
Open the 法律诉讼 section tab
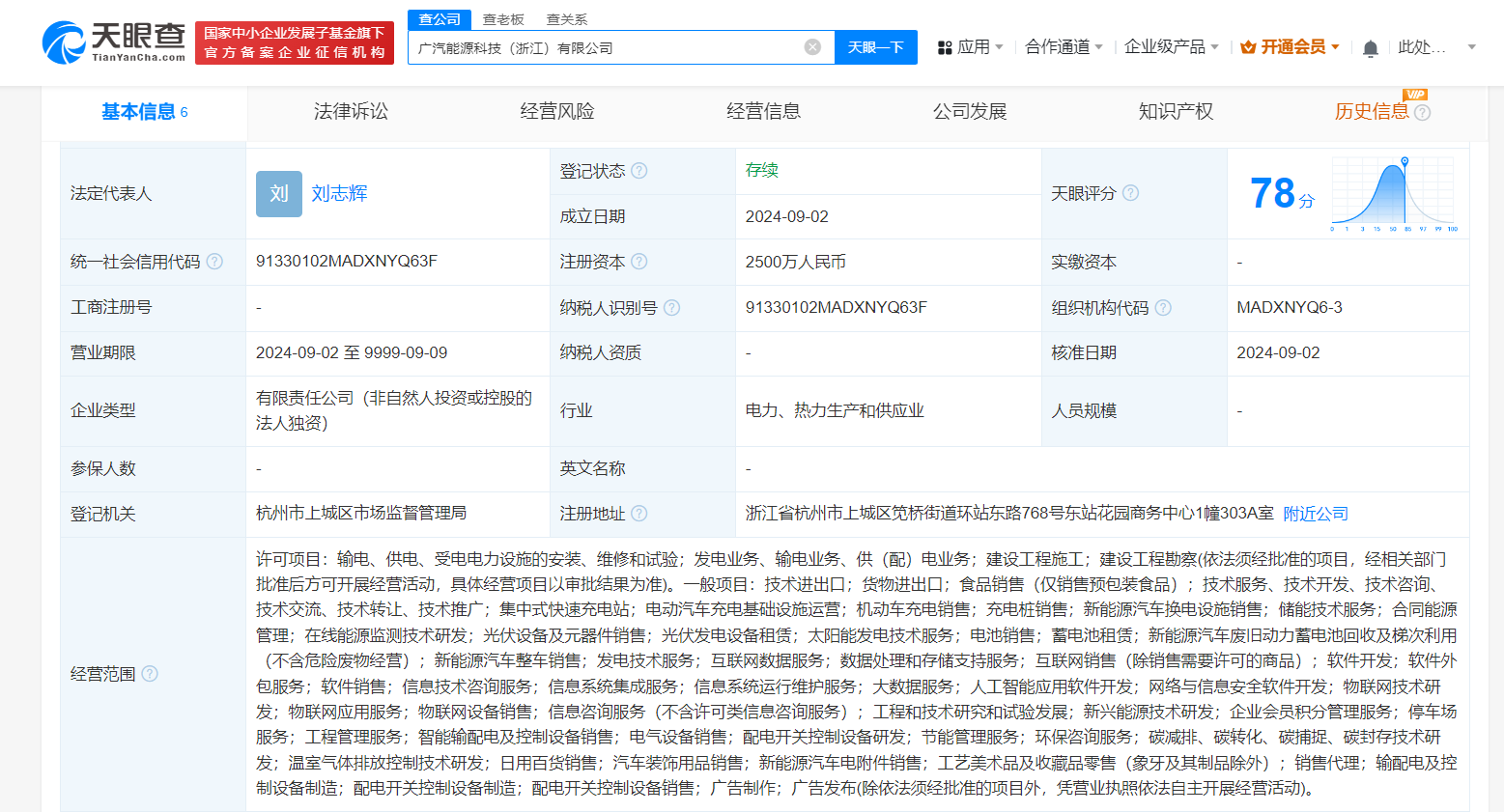[351, 111]
